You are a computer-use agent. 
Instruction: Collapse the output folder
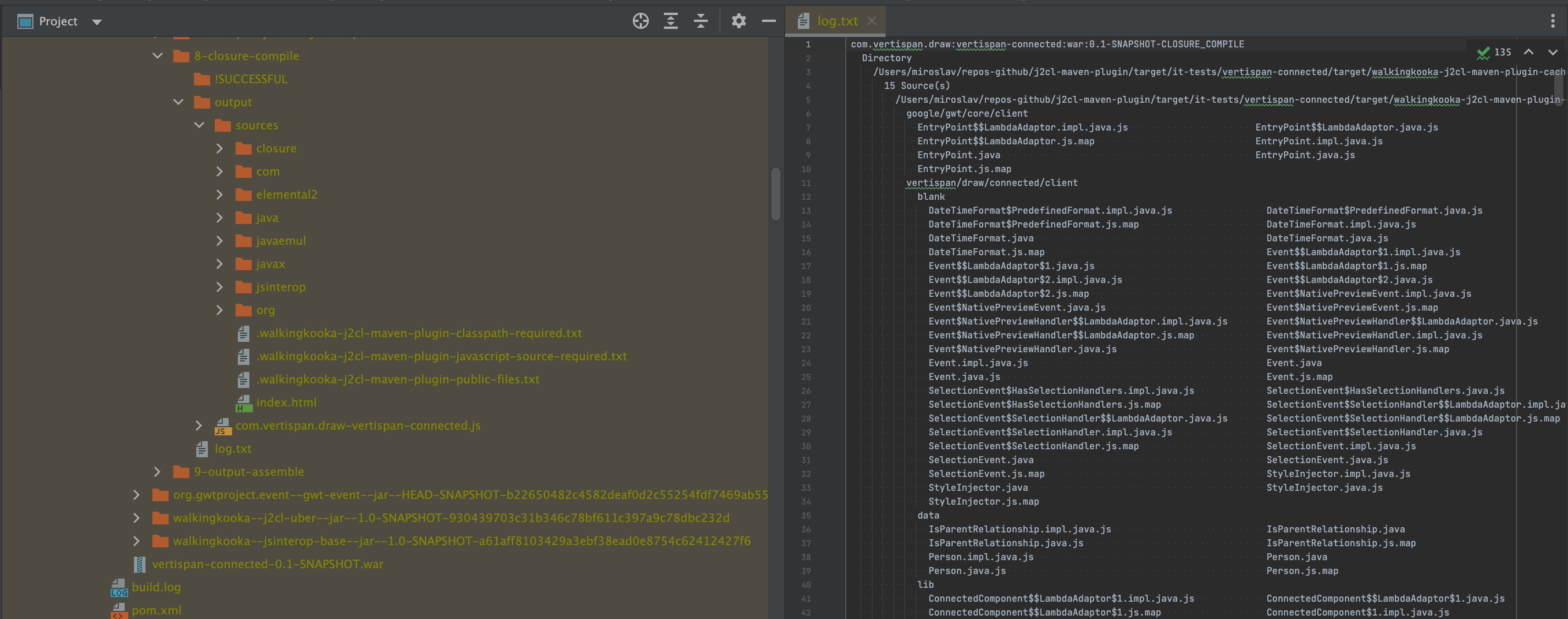click(x=178, y=102)
